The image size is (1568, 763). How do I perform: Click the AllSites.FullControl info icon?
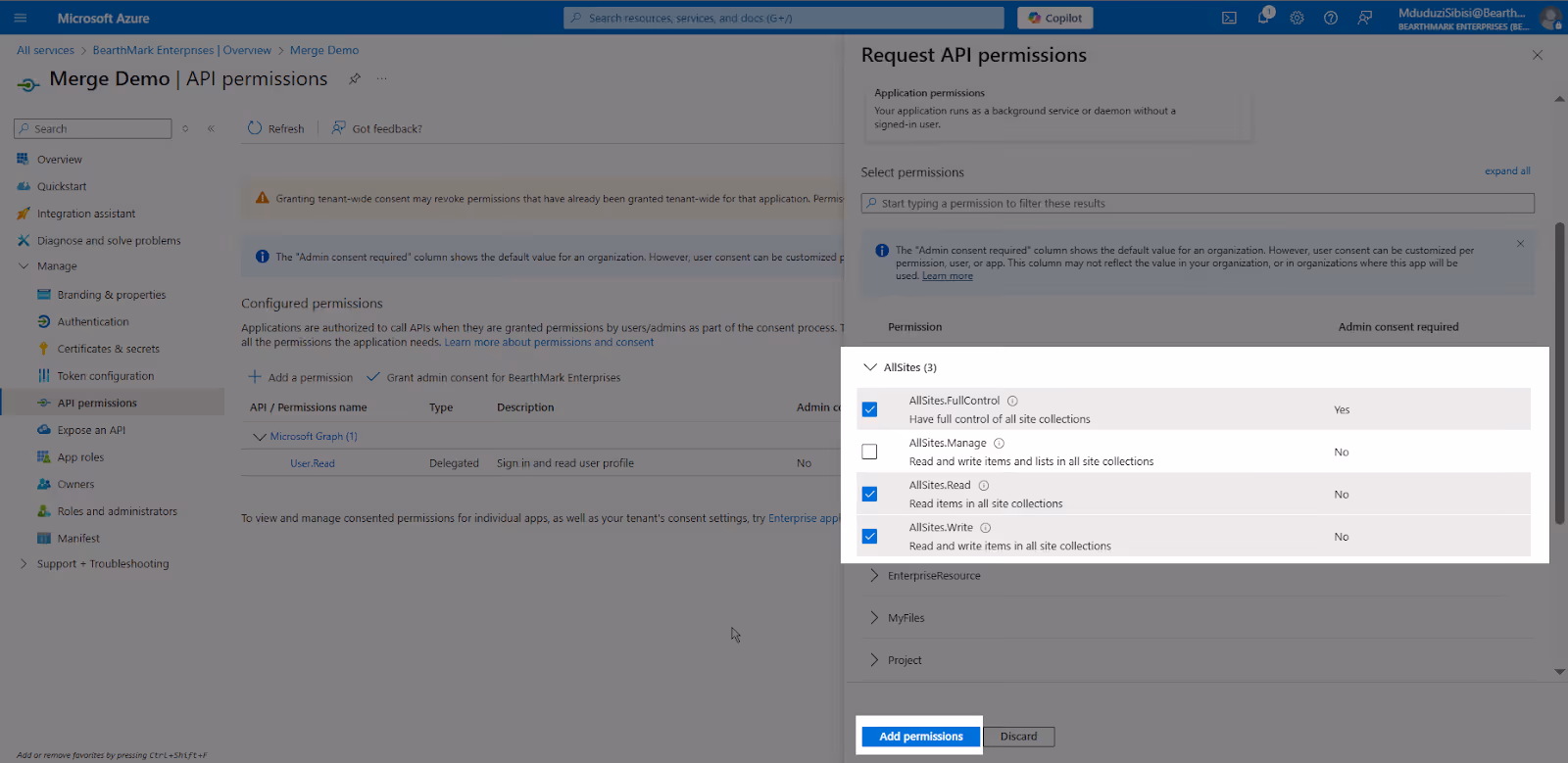click(x=1012, y=401)
